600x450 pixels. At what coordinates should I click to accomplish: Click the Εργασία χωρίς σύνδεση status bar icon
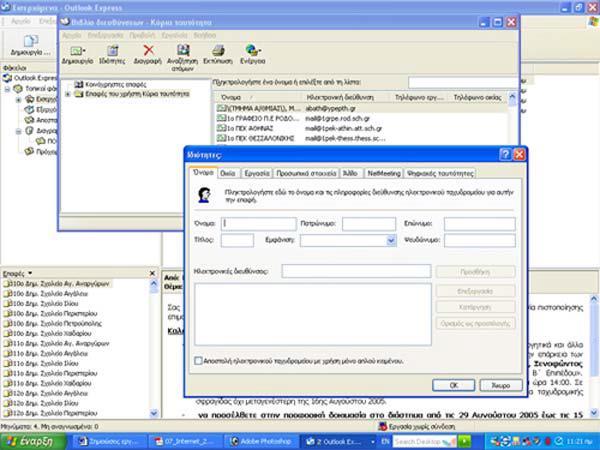tap(382, 426)
